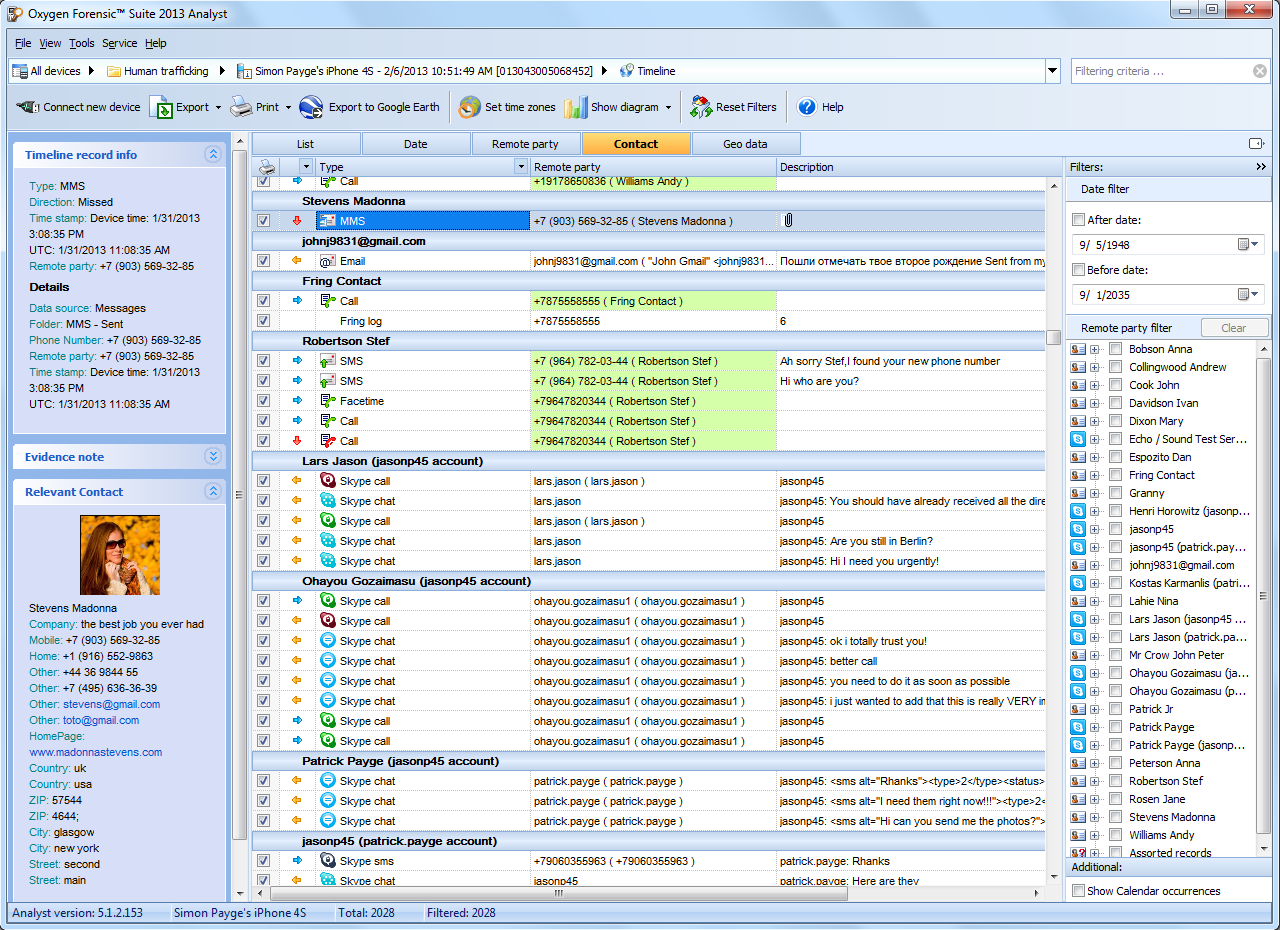1280x930 pixels.
Task: Expand the Evidence note panel
Action: (x=212, y=456)
